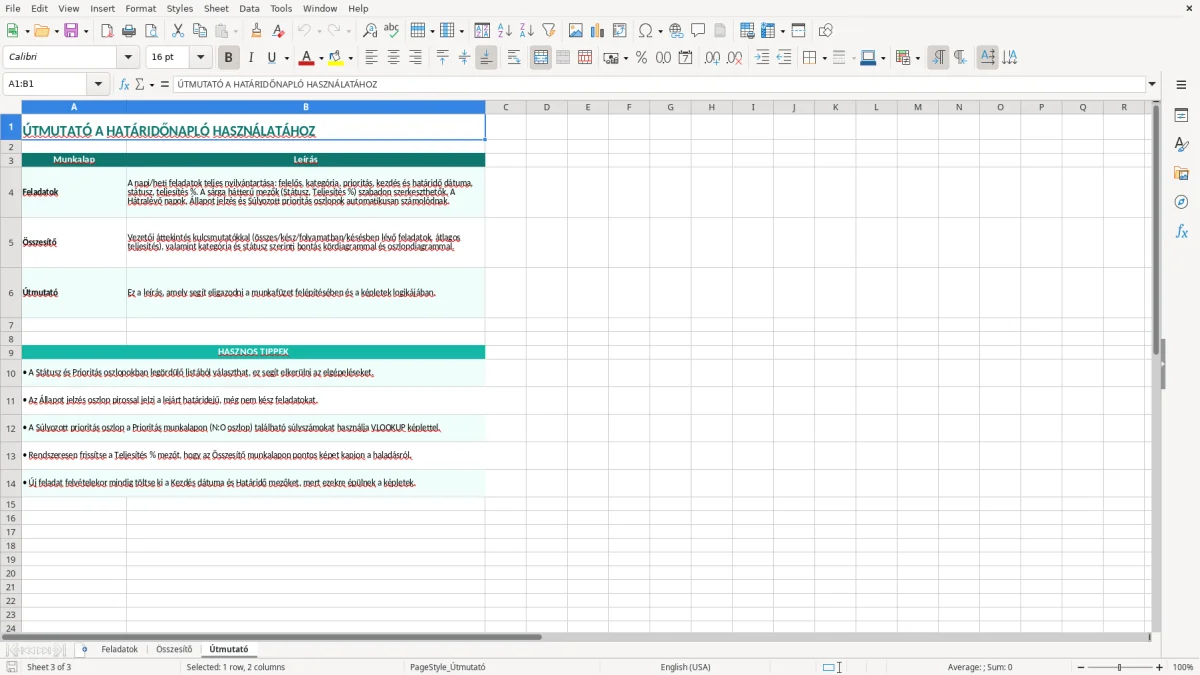This screenshot has height=675, width=1200.
Task: Click Sort Ascending icon
Action: 505,31
